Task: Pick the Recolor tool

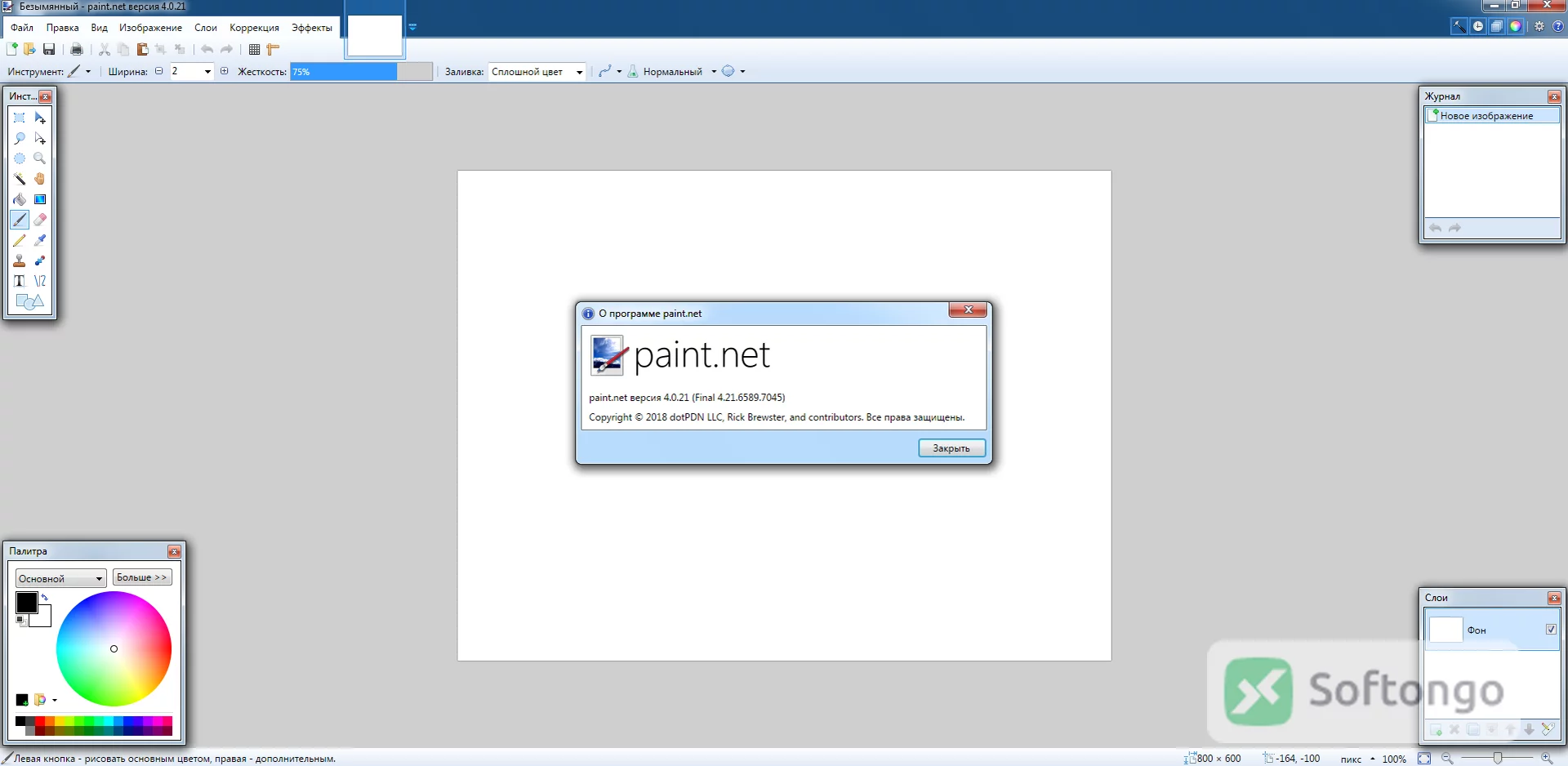Action: coord(40,261)
